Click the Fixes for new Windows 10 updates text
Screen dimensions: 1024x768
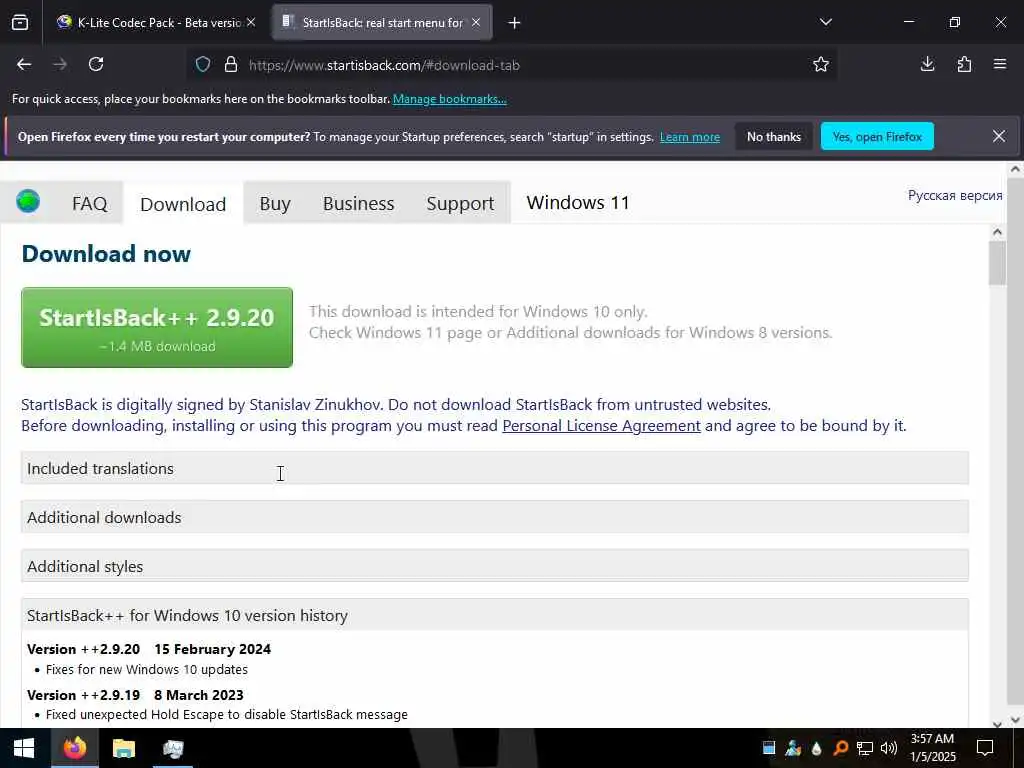pyautogui.click(x=147, y=669)
